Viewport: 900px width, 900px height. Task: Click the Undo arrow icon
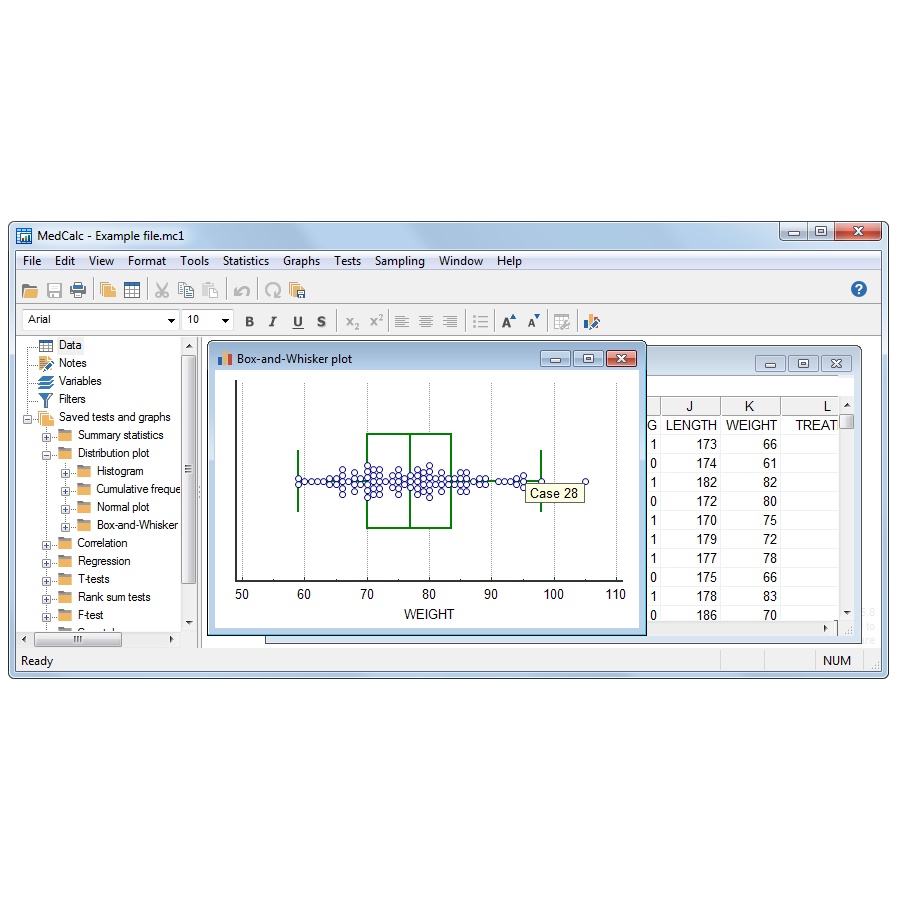(241, 290)
